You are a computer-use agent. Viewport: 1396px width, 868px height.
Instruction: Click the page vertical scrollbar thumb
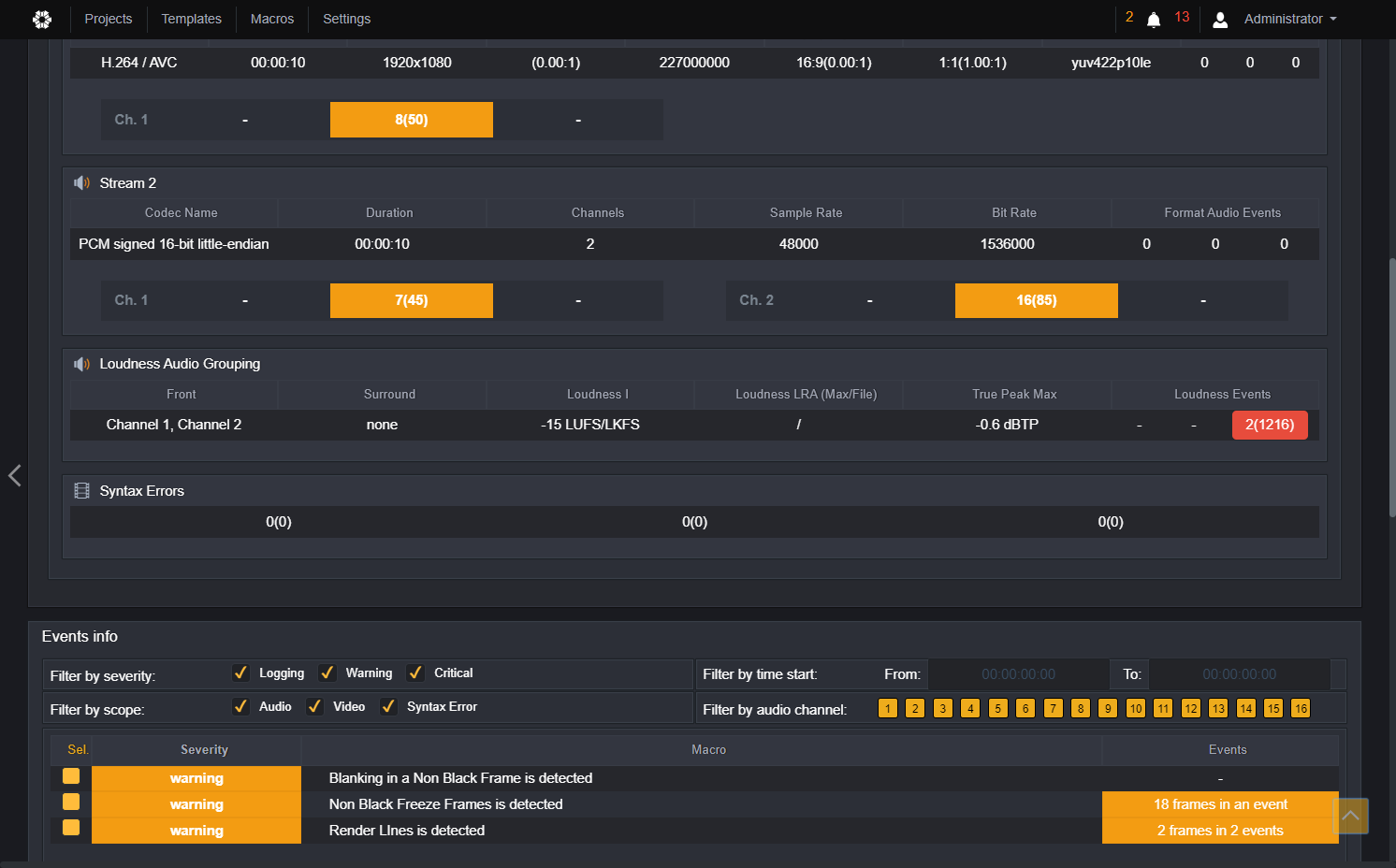click(1392, 387)
